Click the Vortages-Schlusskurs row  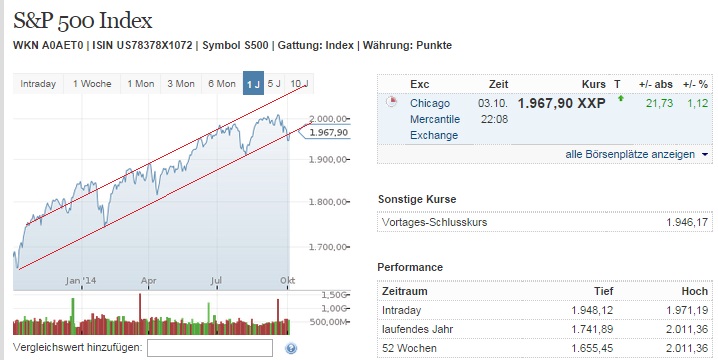coord(545,223)
